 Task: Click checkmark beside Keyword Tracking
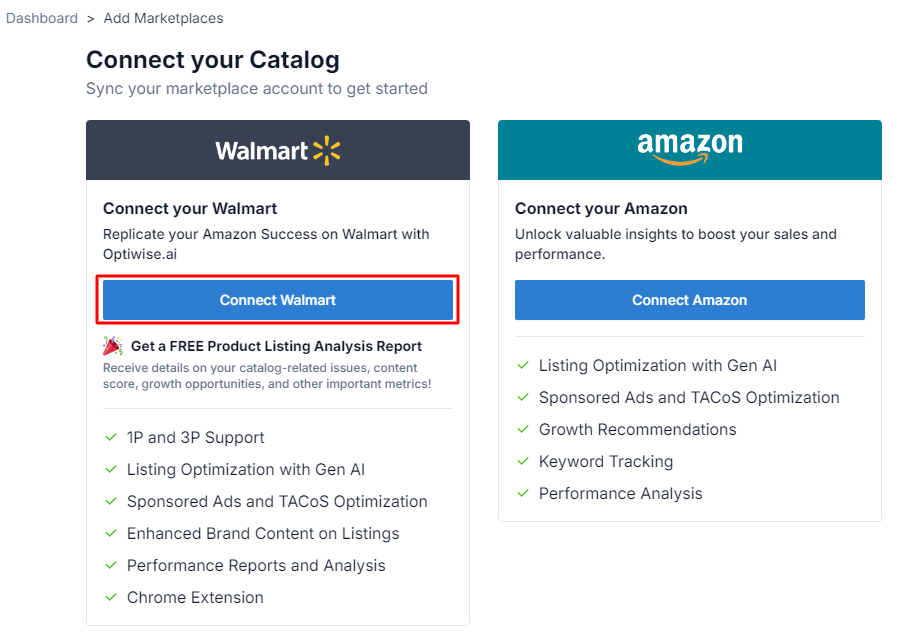point(523,461)
